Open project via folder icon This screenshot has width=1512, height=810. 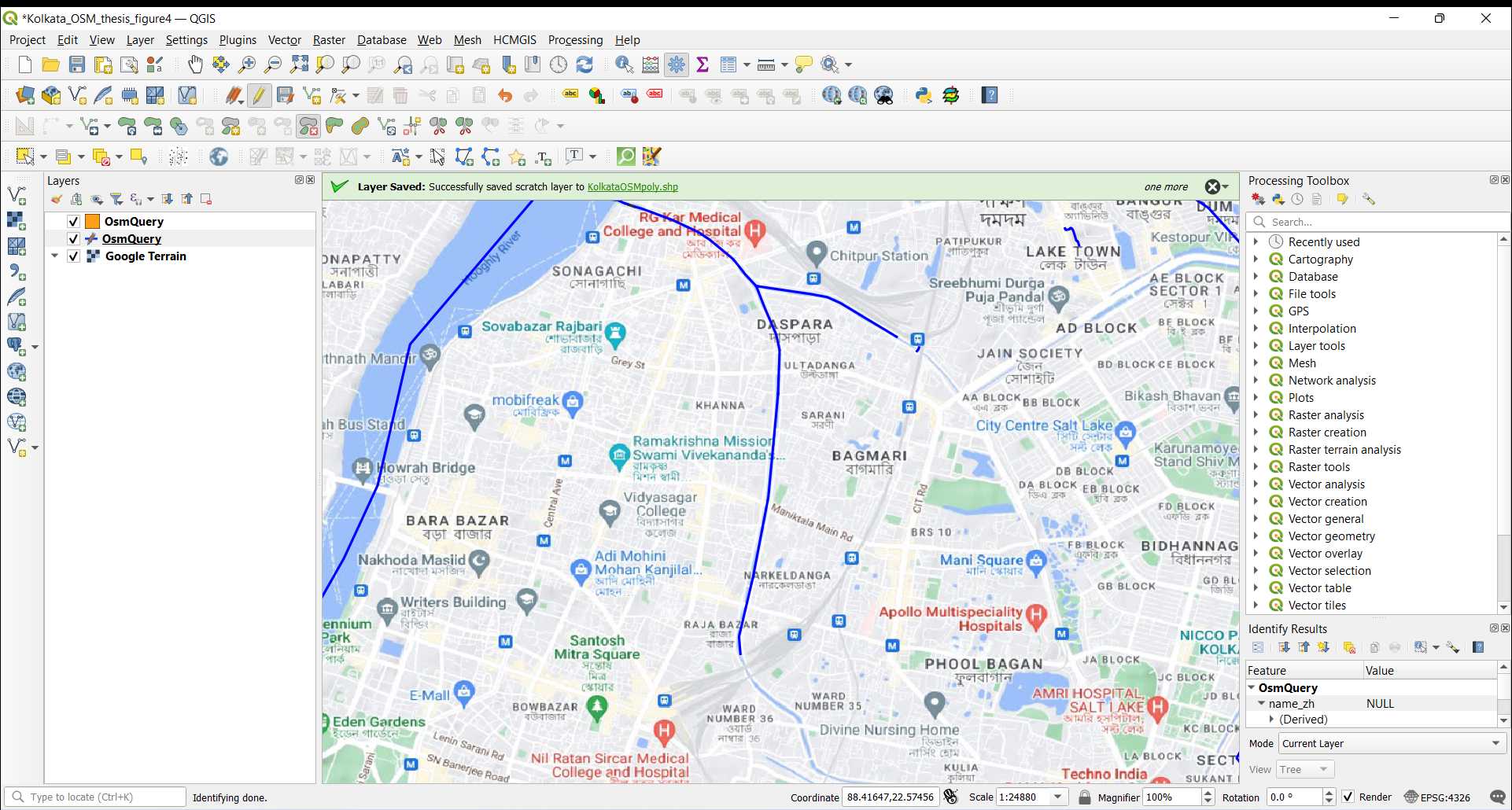[x=51, y=64]
